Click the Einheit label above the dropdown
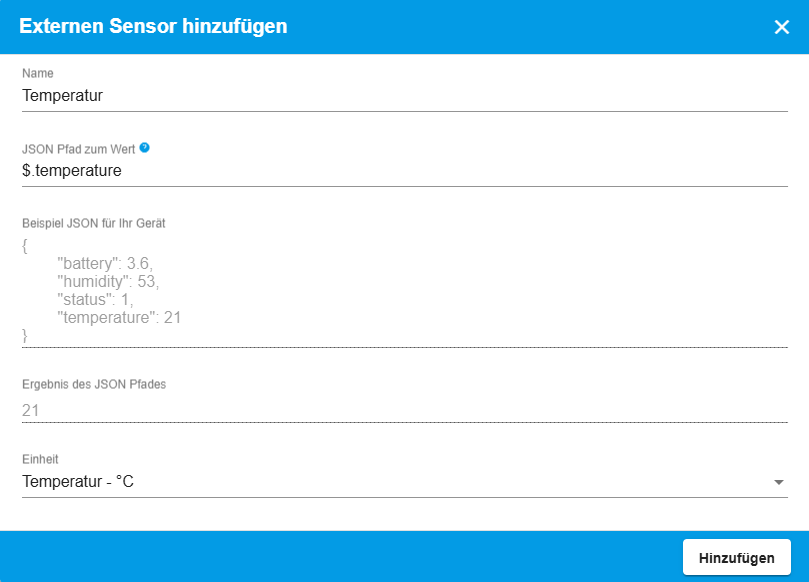Screen dimensions: 809x582 [x=40, y=459]
